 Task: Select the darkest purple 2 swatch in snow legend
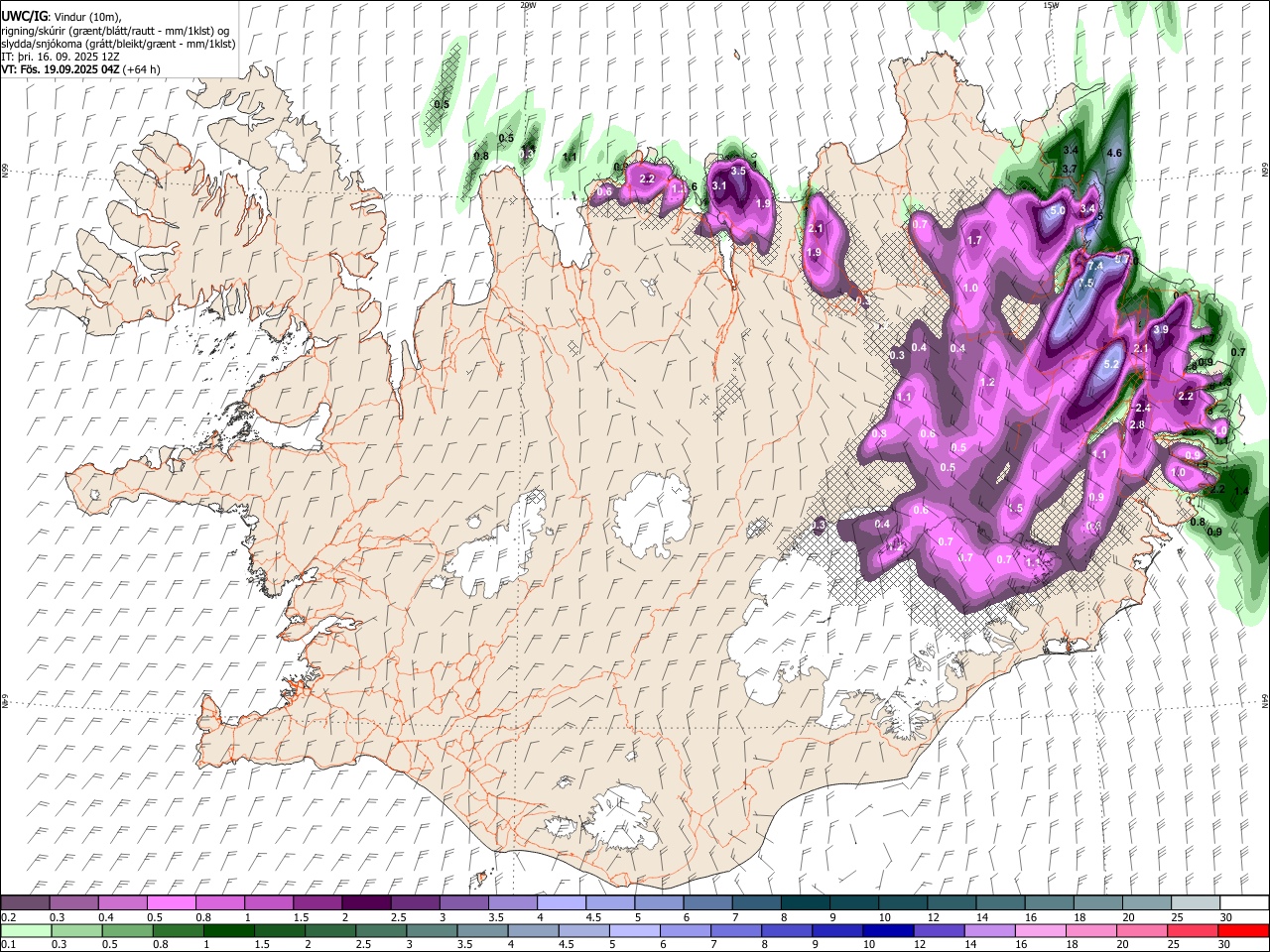(365, 903)
